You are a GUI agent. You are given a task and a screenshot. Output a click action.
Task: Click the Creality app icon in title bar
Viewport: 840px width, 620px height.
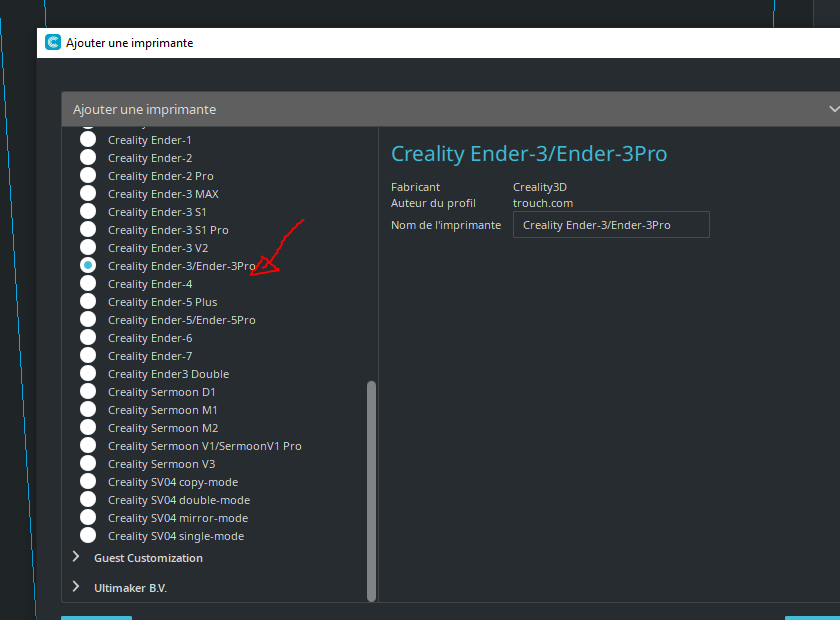pyautogui.click(x=53, y=42)
